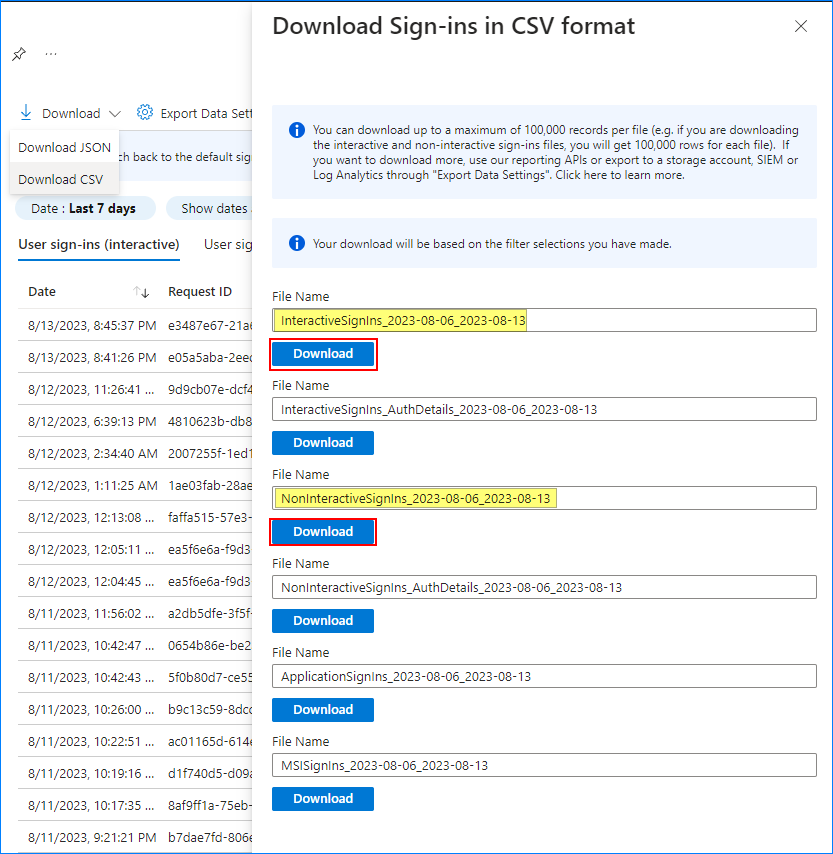Click the Show dates filter pill

[x=210, y=209]
